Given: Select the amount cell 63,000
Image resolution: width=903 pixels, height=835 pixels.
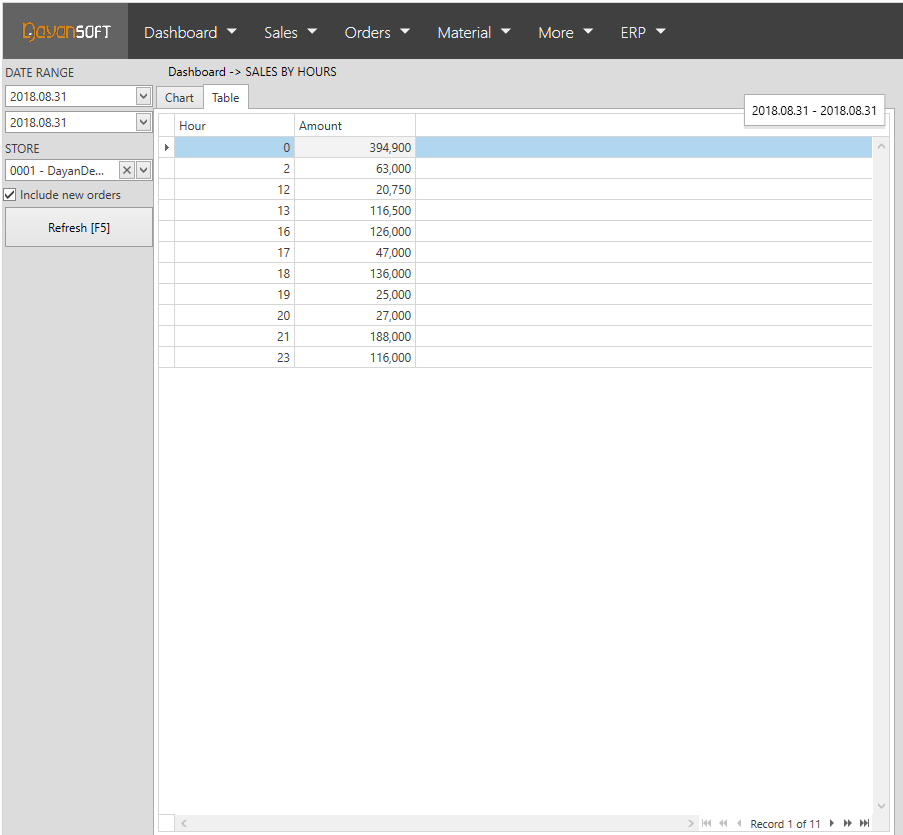Looking at the screenshot, I should click(x=355, y=169).
